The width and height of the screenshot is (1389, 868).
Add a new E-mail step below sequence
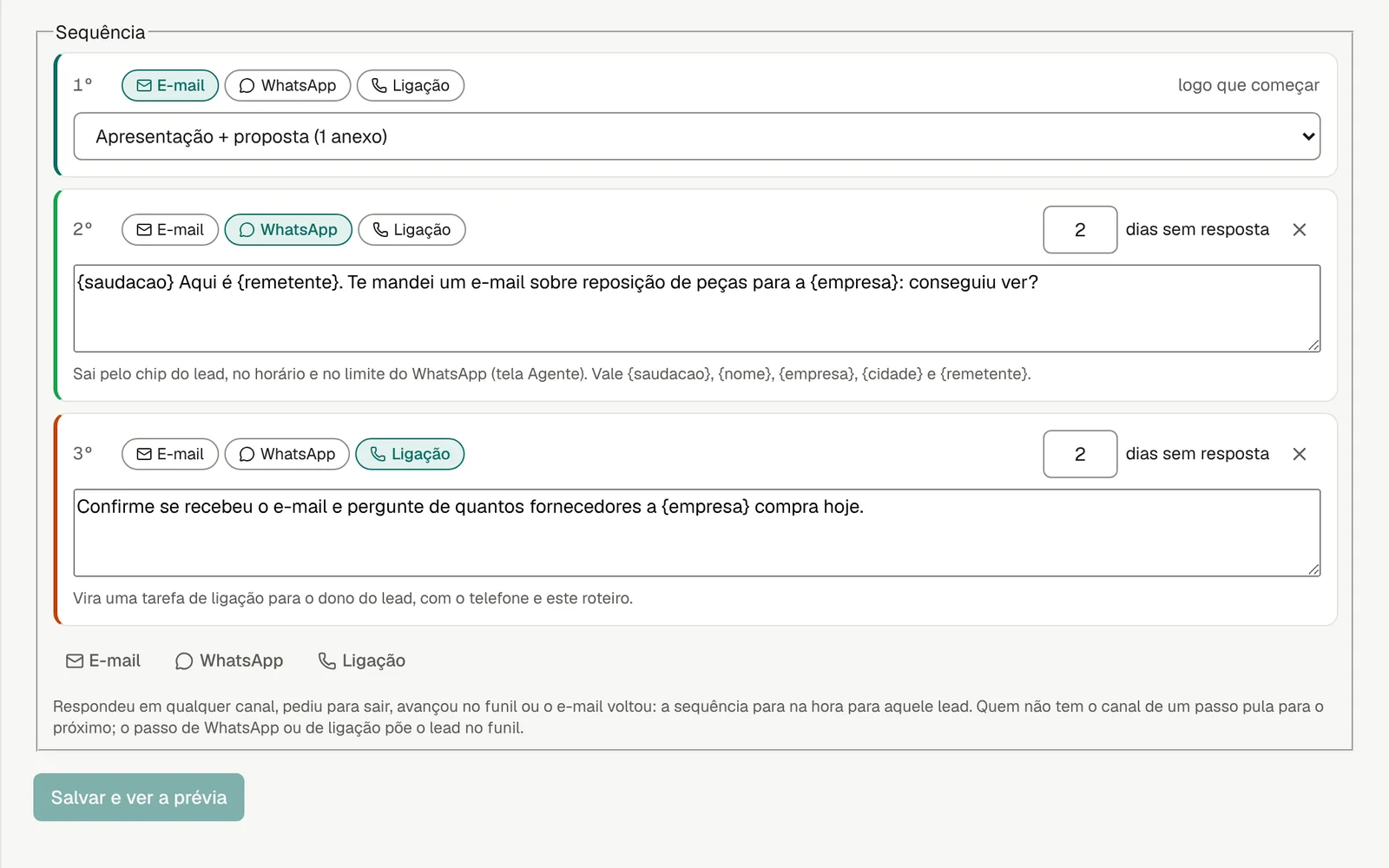(x=103, y=661)
